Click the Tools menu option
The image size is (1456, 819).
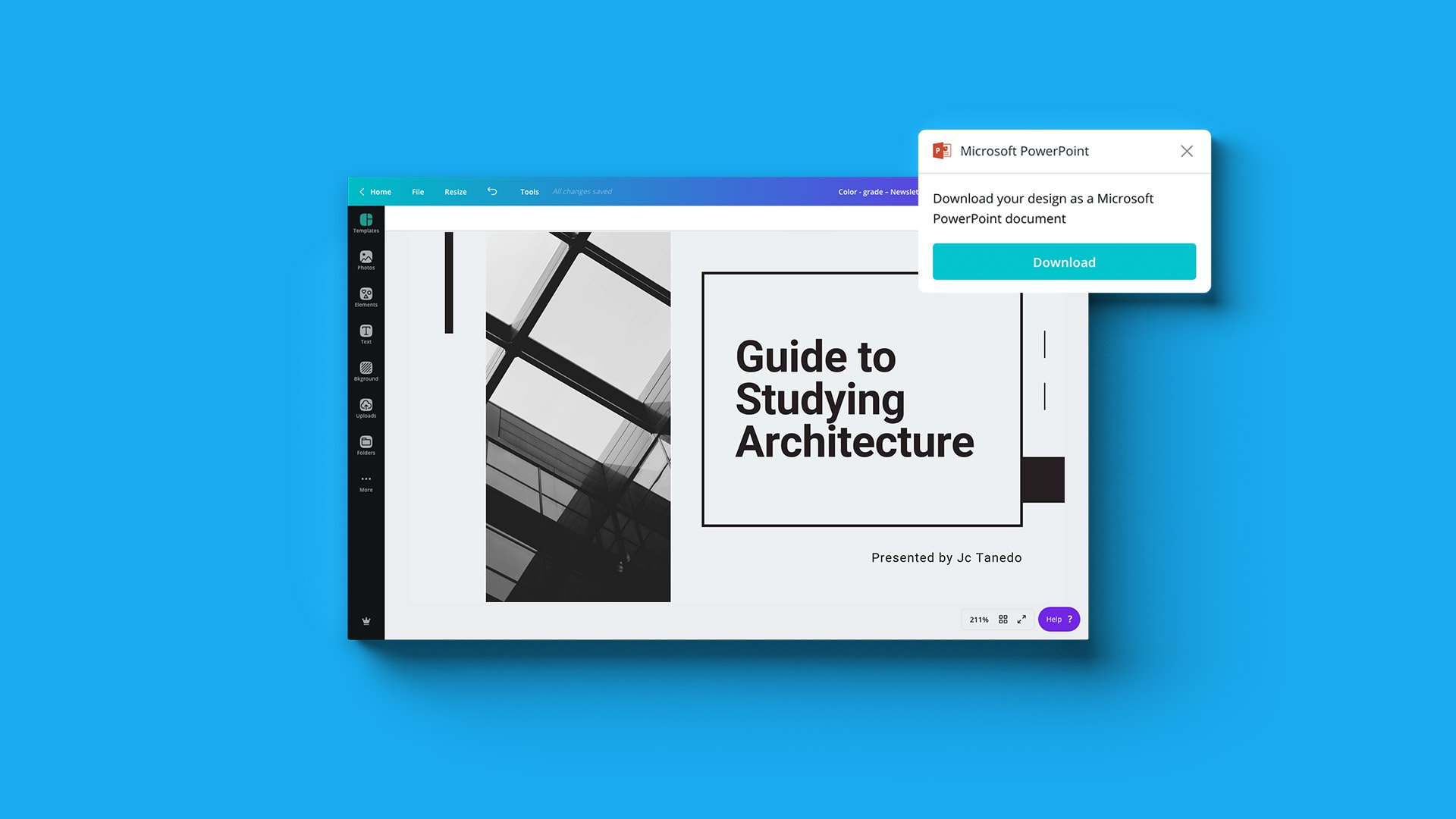(530, 191)
